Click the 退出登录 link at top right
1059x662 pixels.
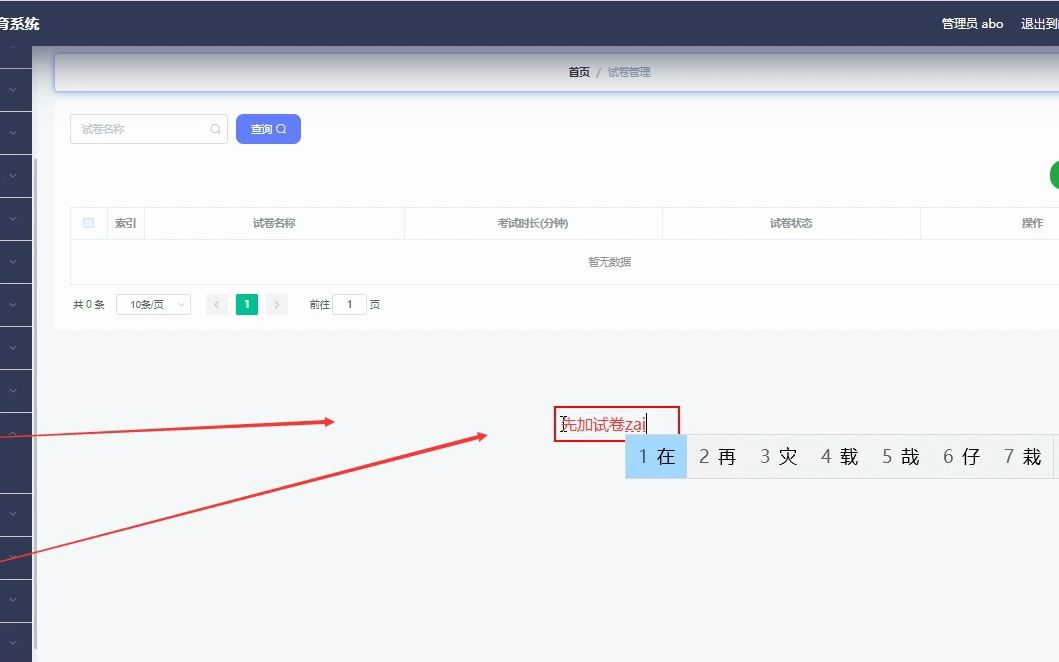1041,23
